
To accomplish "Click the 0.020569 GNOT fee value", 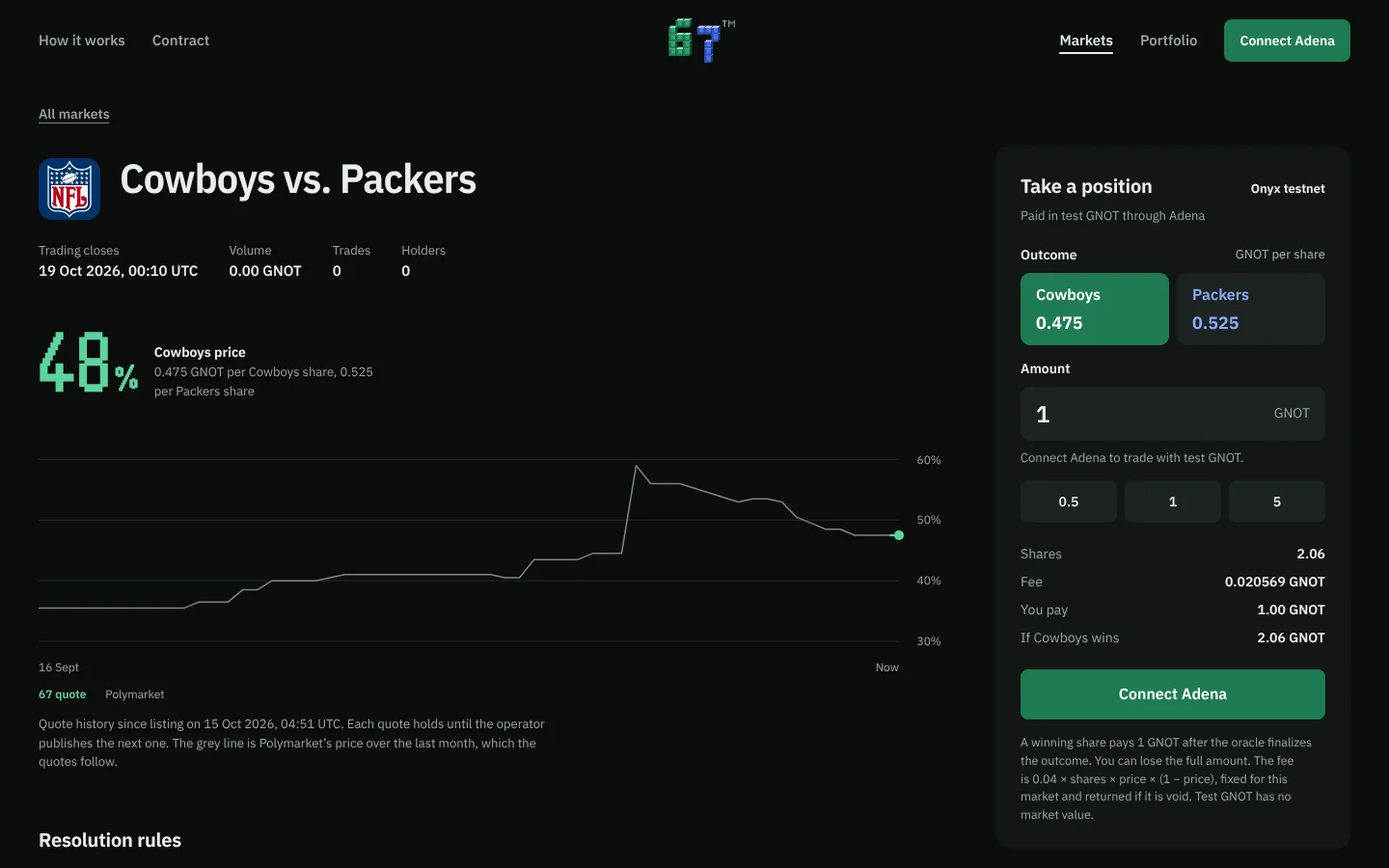I will click(1275, 582).
